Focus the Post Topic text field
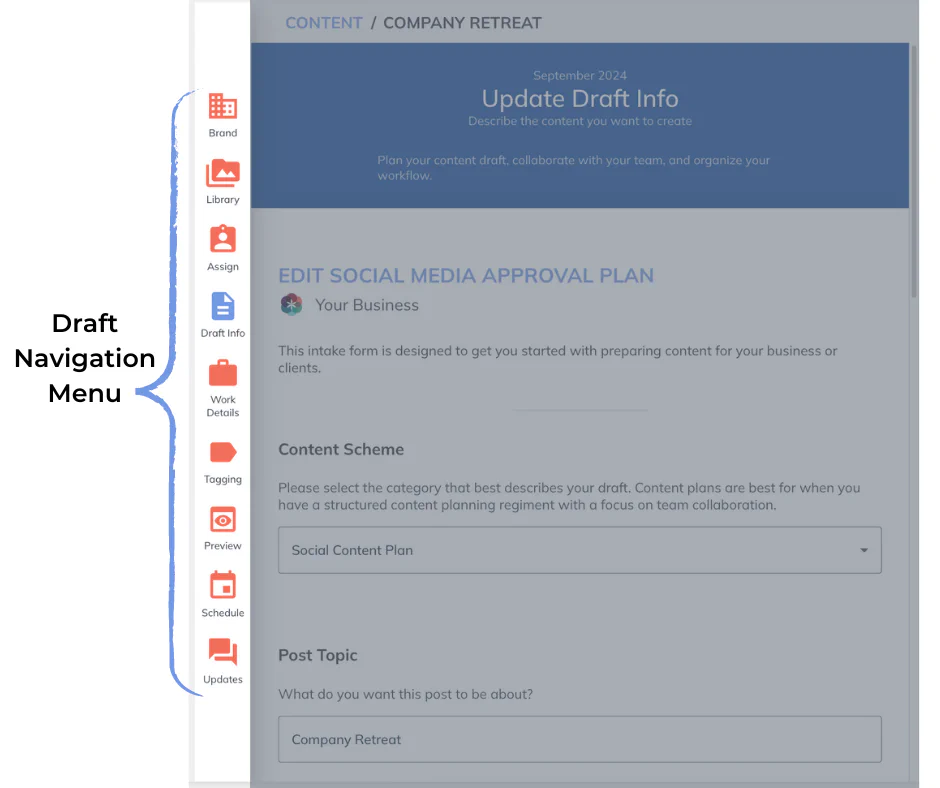Screen dimensions: 940x788 [579, 740]
